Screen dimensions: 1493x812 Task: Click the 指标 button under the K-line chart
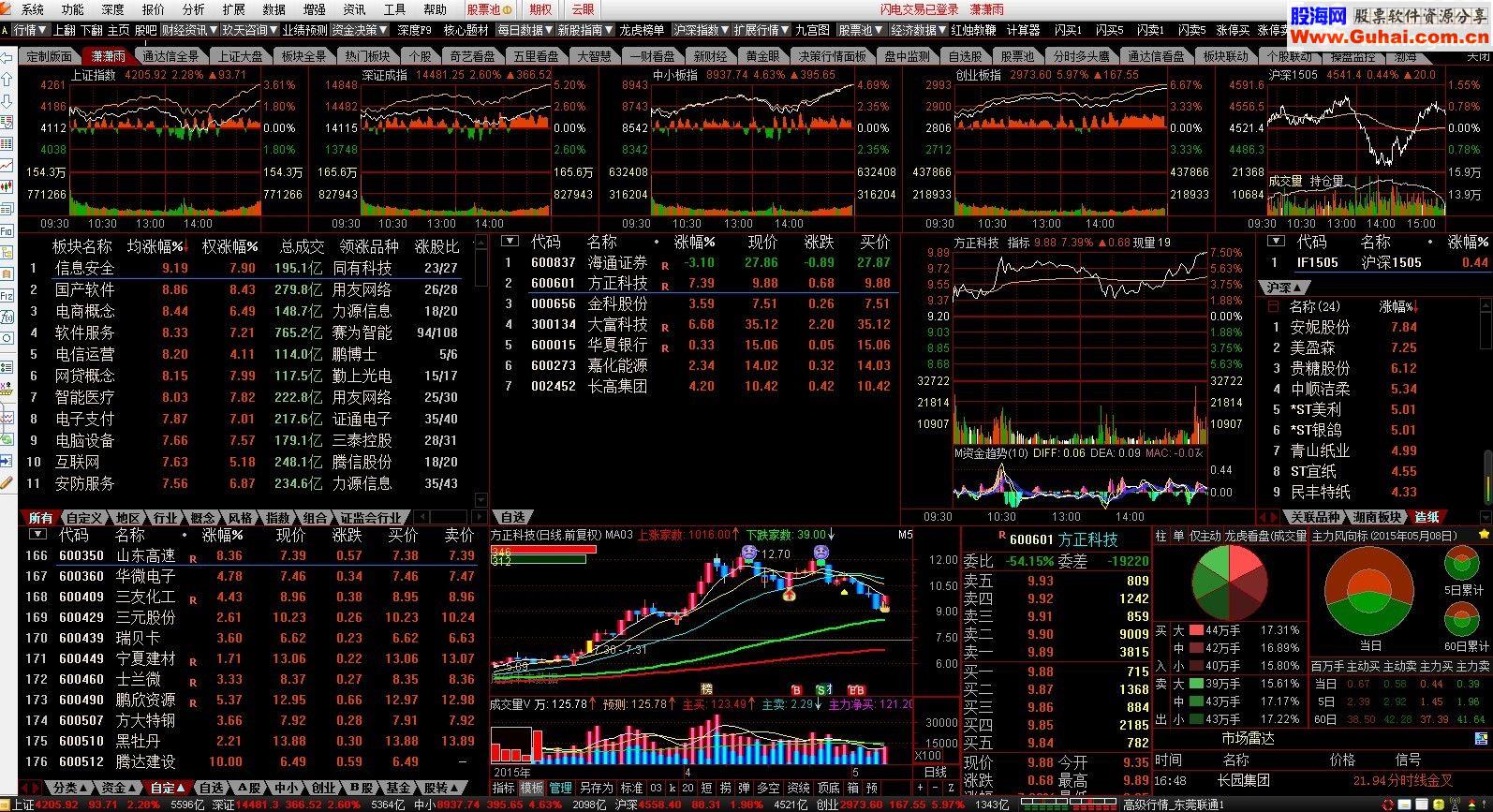[504, 788]
